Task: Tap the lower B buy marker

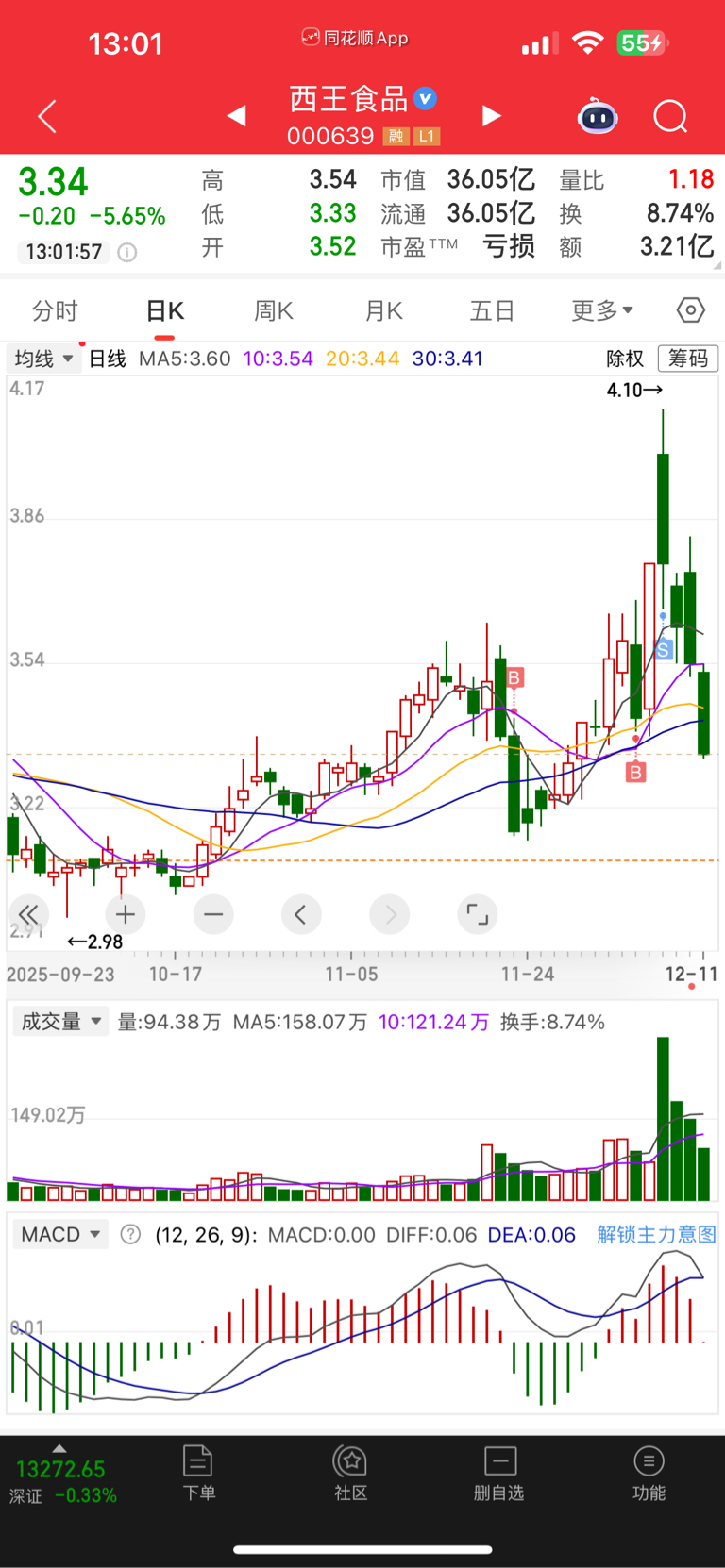Action: (635, 773)
